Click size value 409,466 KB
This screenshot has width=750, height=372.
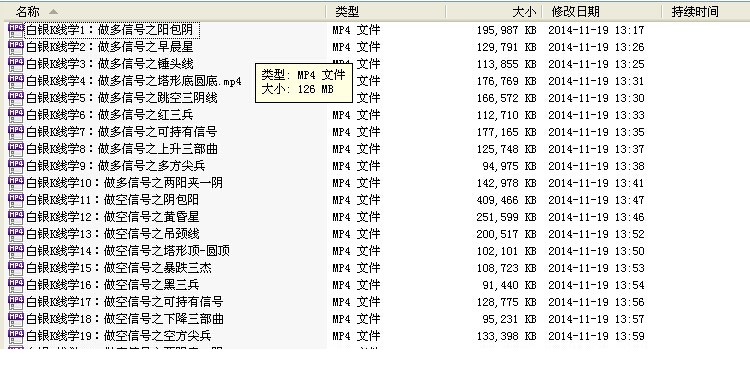507,200
